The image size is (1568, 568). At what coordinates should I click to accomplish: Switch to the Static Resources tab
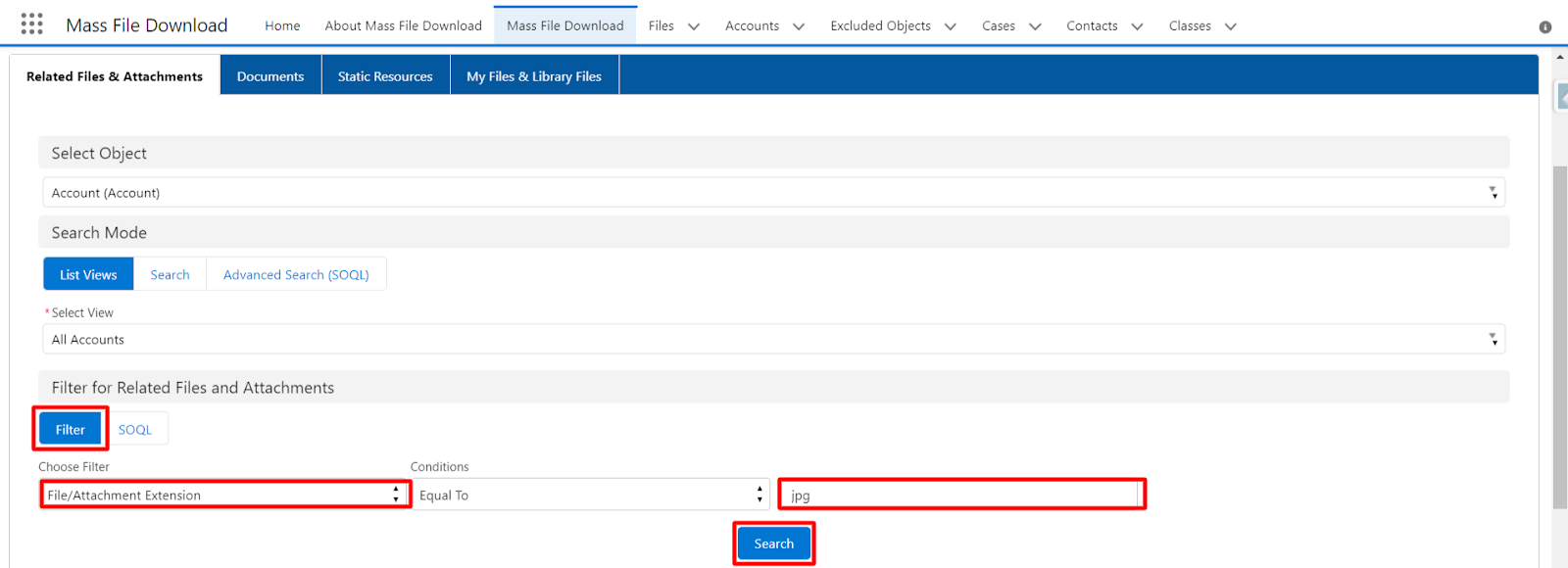[385, 75]
